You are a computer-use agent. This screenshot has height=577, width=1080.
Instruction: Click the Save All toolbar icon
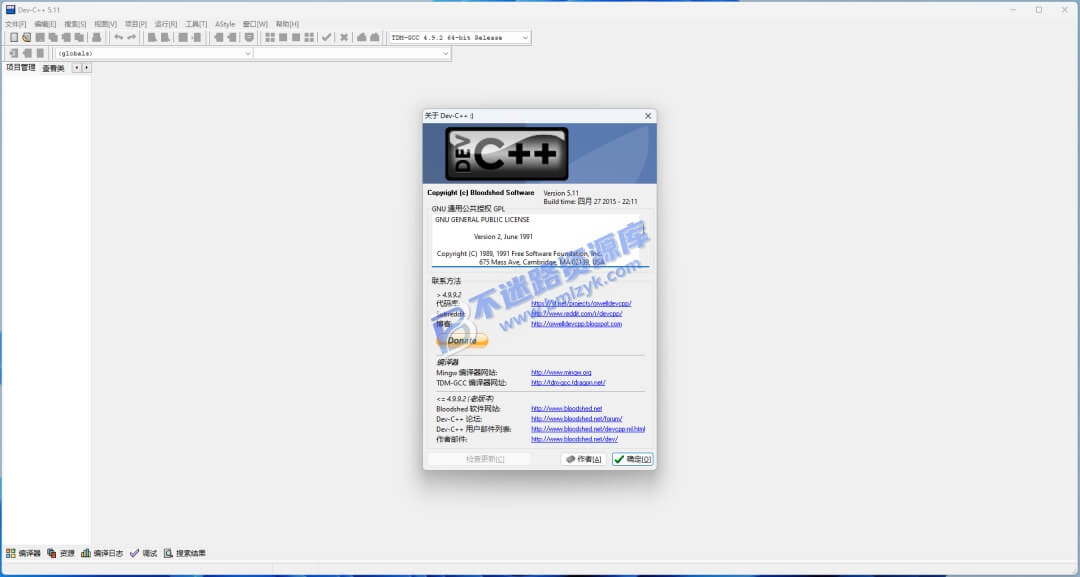[53, 37]
